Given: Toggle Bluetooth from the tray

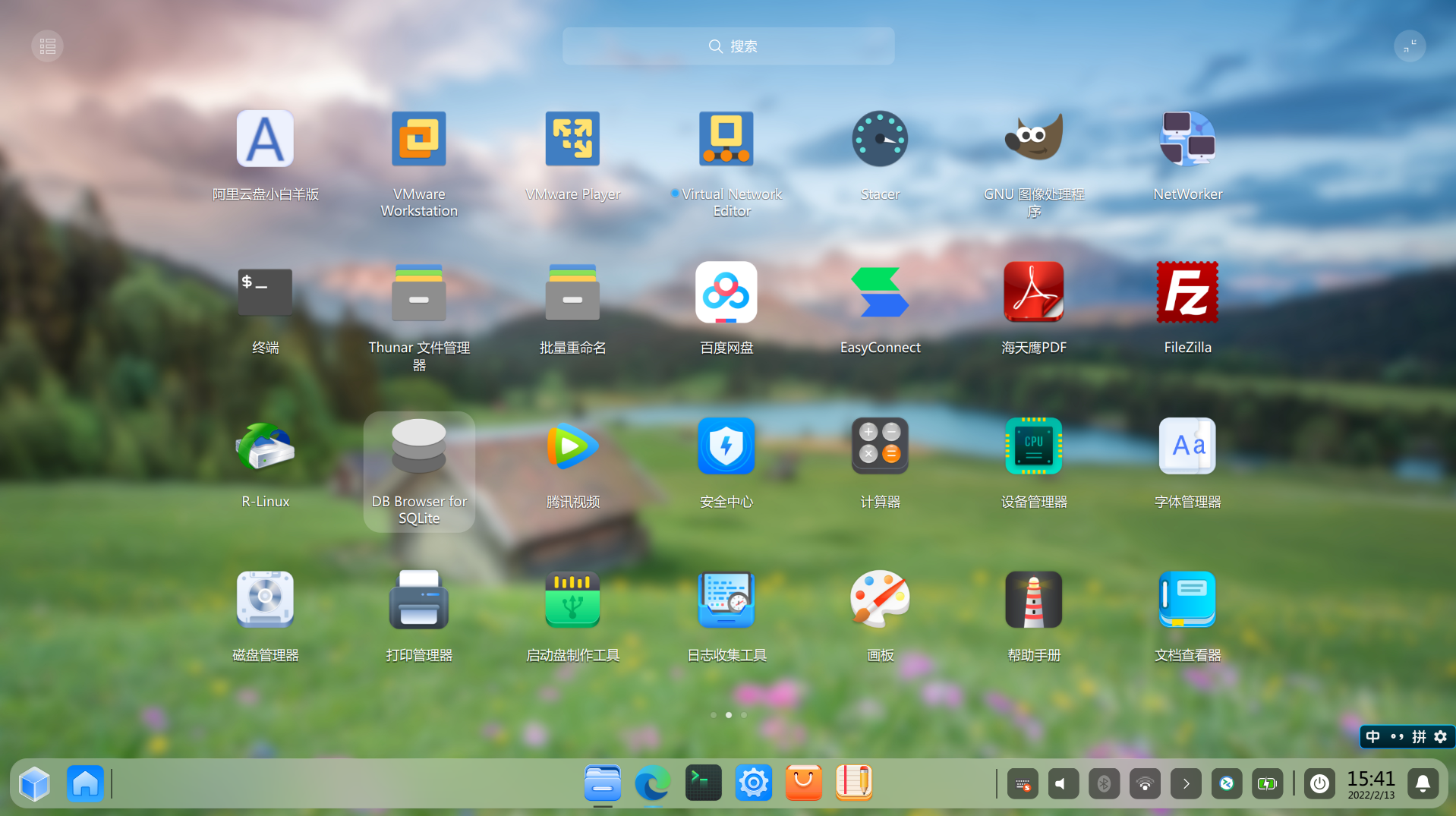Looking at the screenshot, I should (1105, 784).
